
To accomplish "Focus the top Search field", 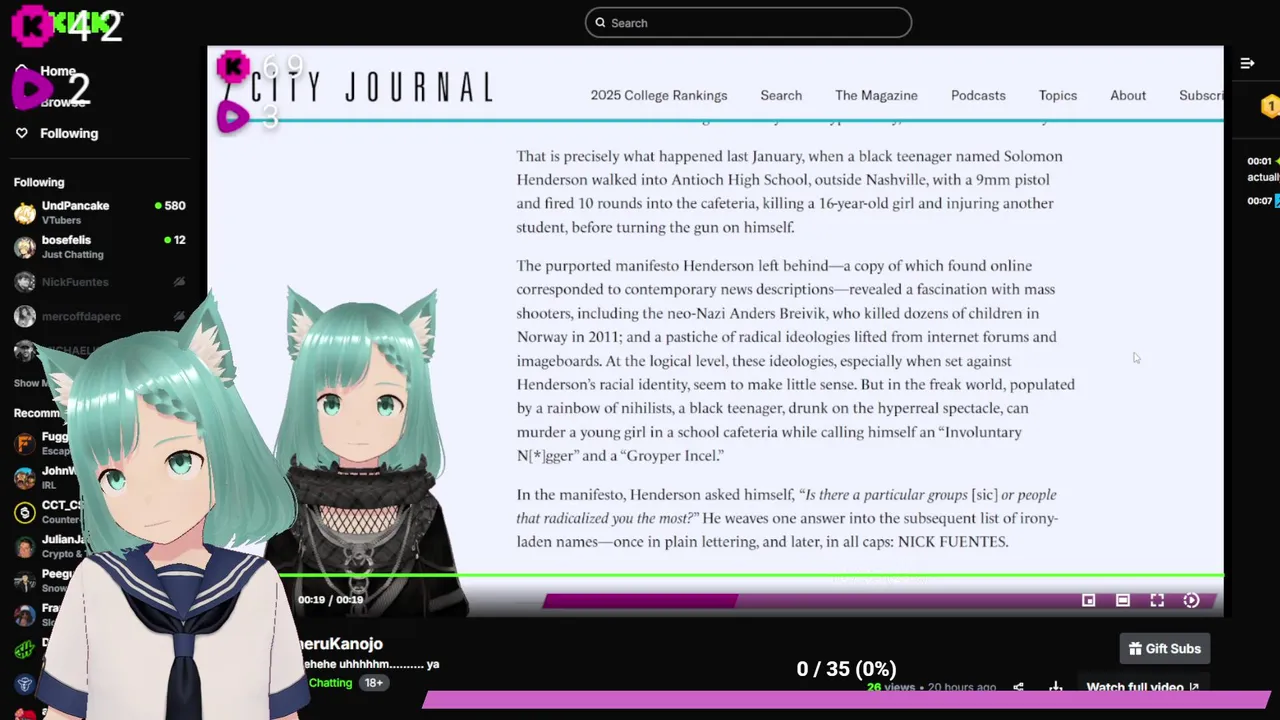I will (748, 22).
